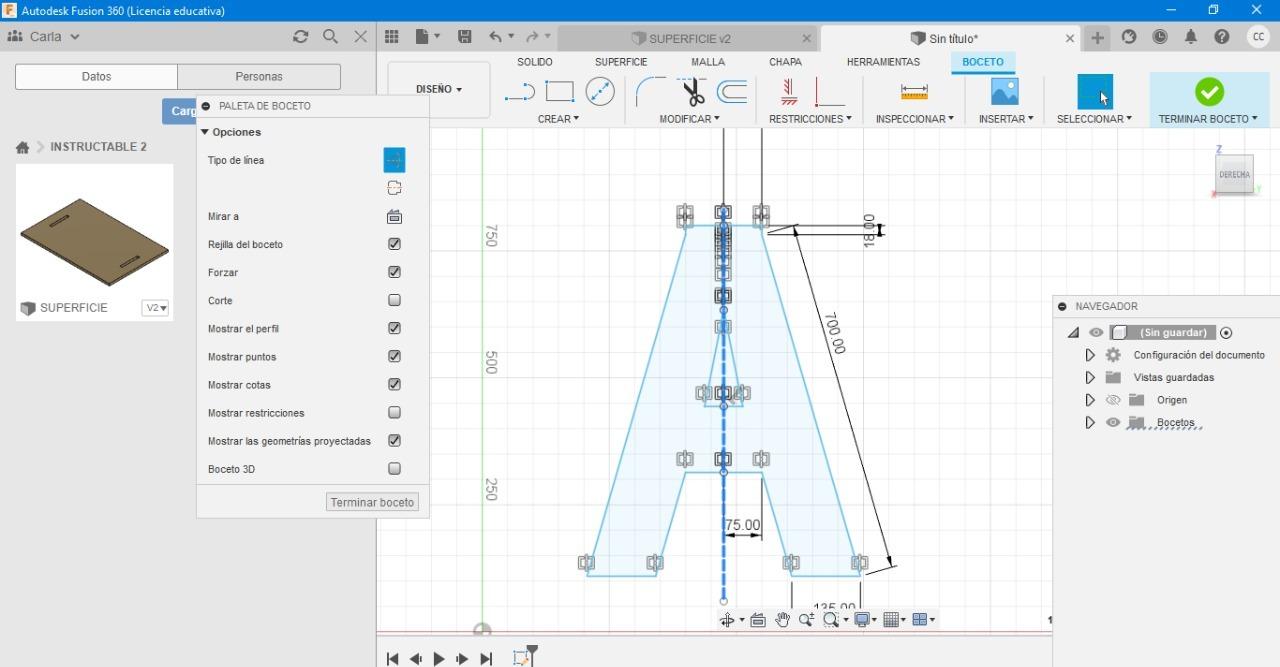Go to the home folder icon
1280x667 pixels.
click(x=22, y=147)
